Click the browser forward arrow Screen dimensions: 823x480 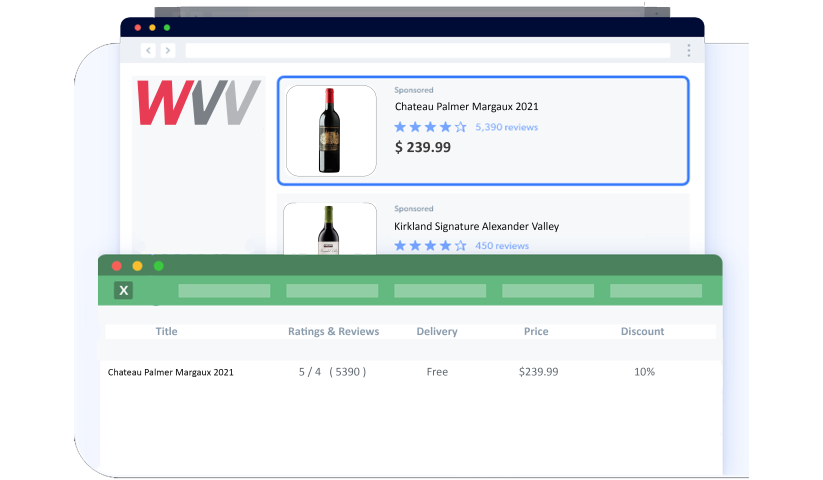(x=168, y=50)
